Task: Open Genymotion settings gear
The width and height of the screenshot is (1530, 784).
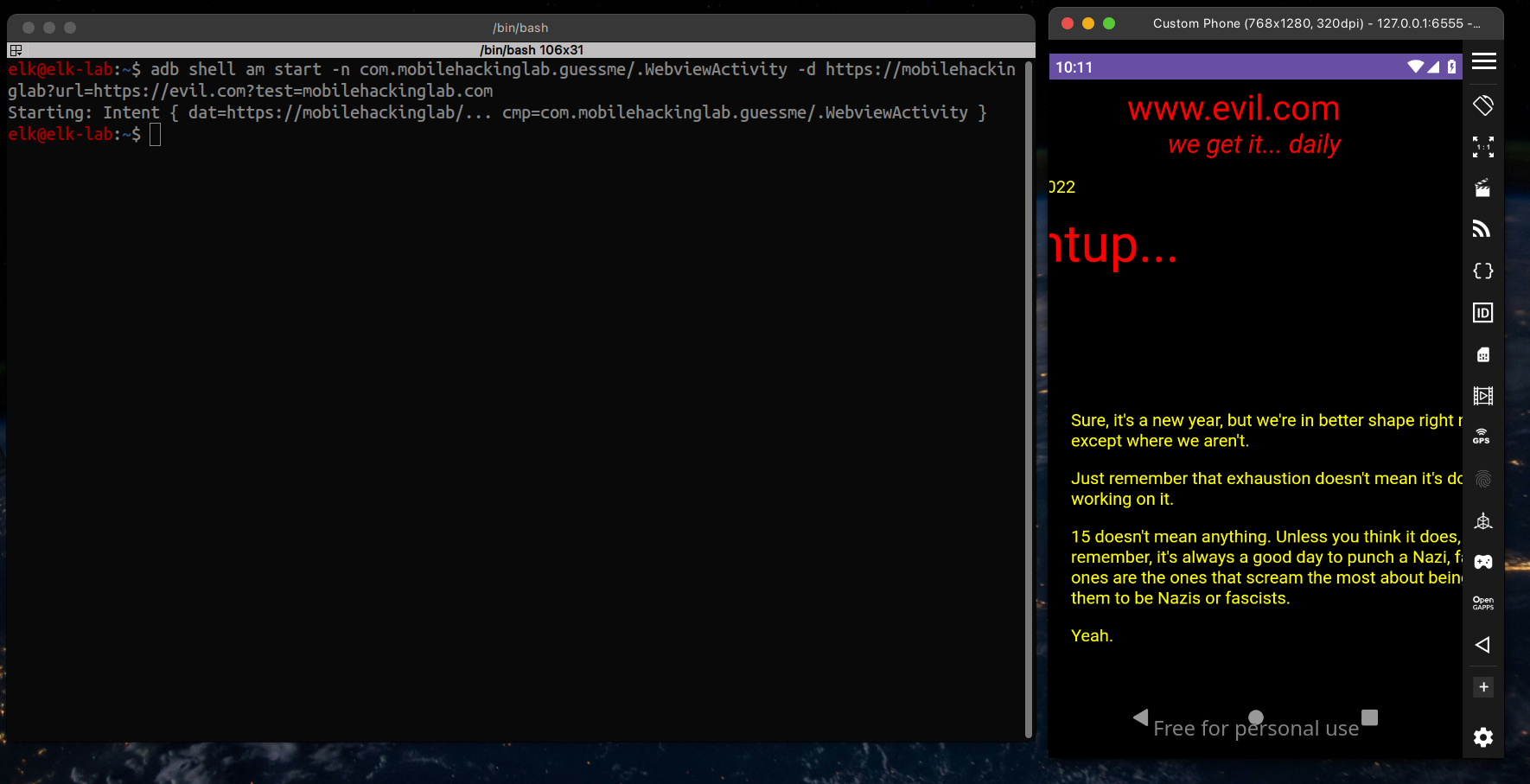Action: tap(1483, 737)
